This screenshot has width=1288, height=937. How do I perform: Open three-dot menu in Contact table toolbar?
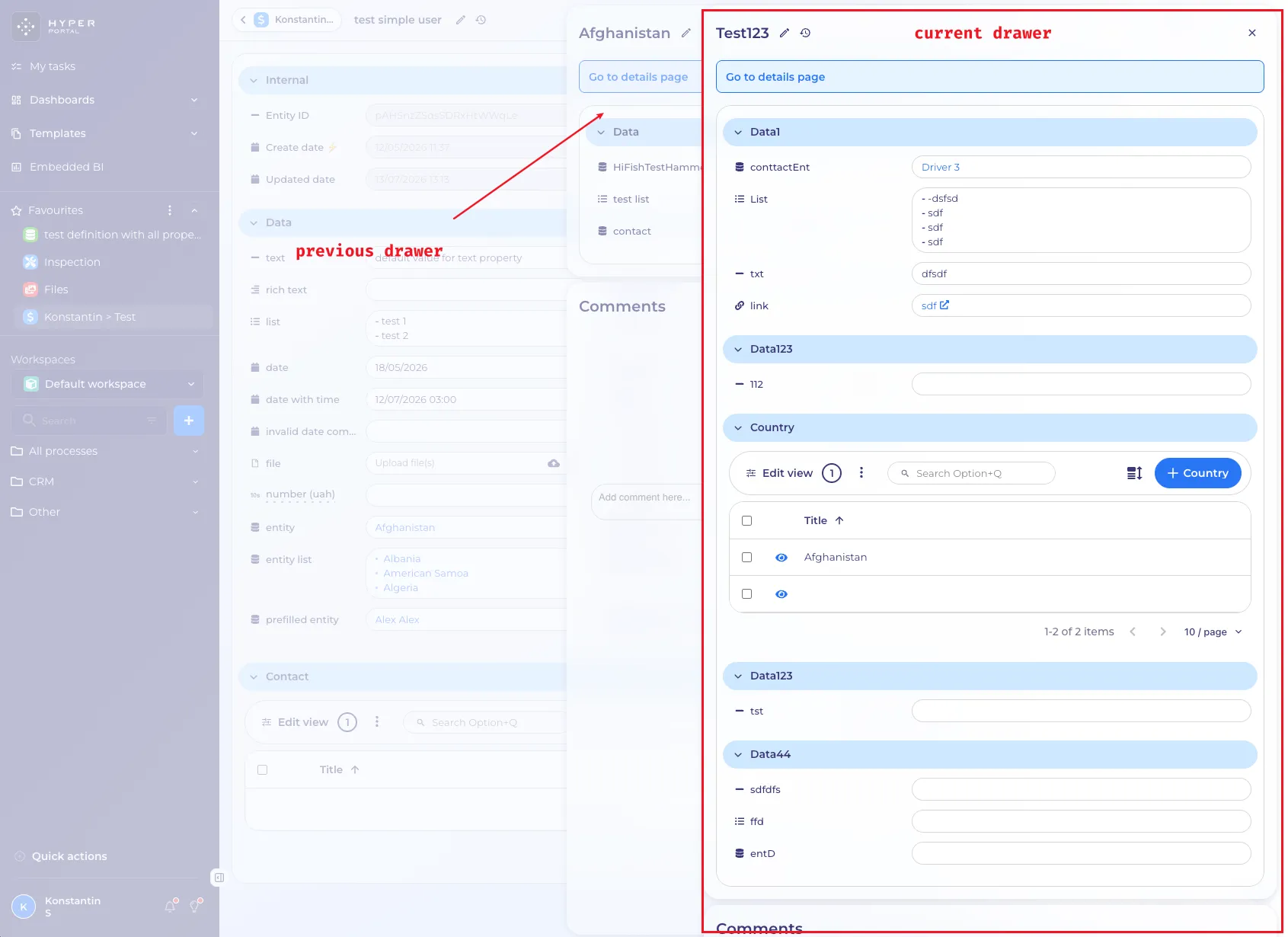click(x=377, y=721)
